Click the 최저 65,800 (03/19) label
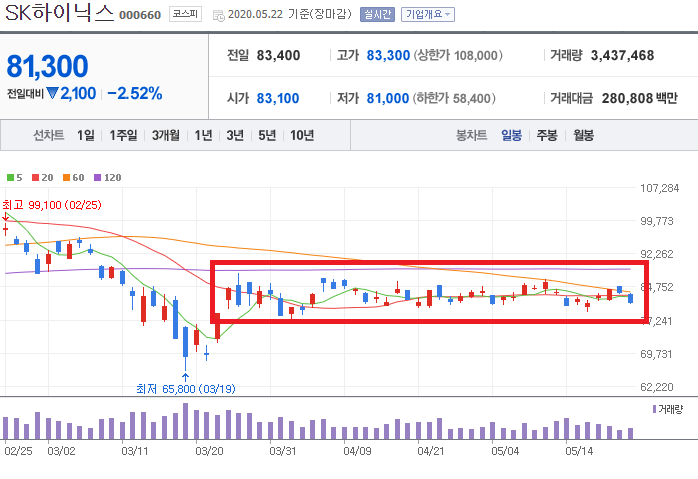Viewport: 698px width, 479px height. [186, 389]
